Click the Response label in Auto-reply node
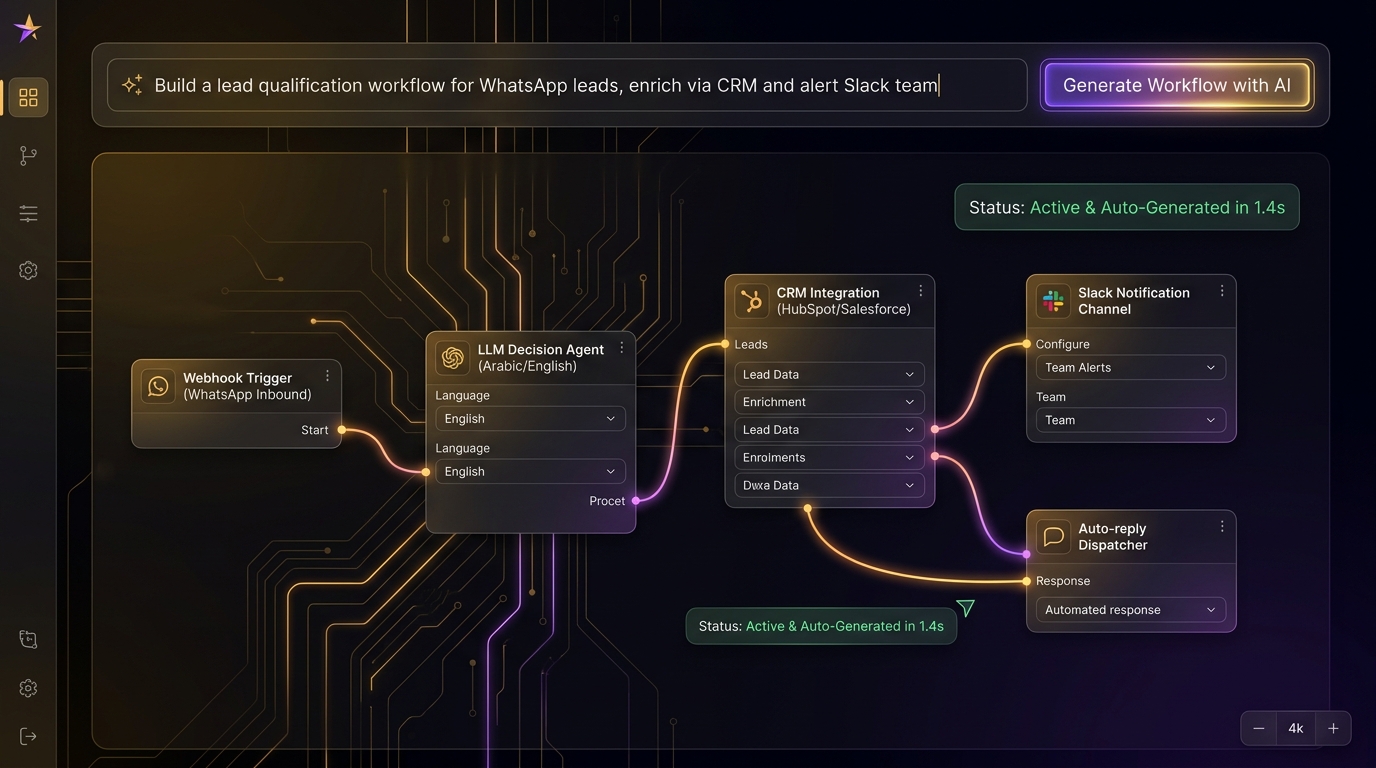The width and height of the screenshot is (1376, 768). tap(1063, 581)
